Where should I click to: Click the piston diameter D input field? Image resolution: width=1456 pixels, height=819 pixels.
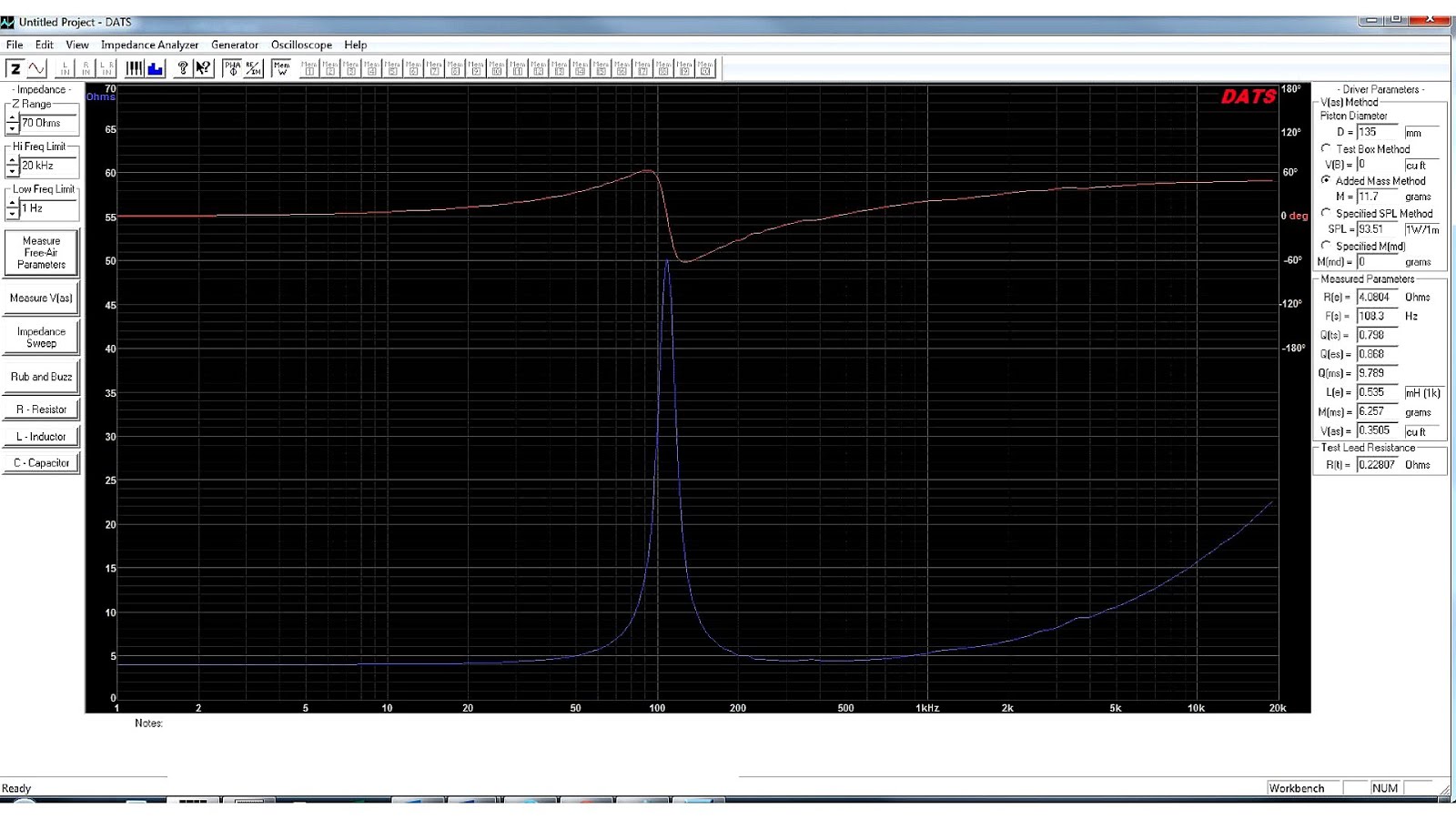pyautogui.click(x=1377, y=132)
